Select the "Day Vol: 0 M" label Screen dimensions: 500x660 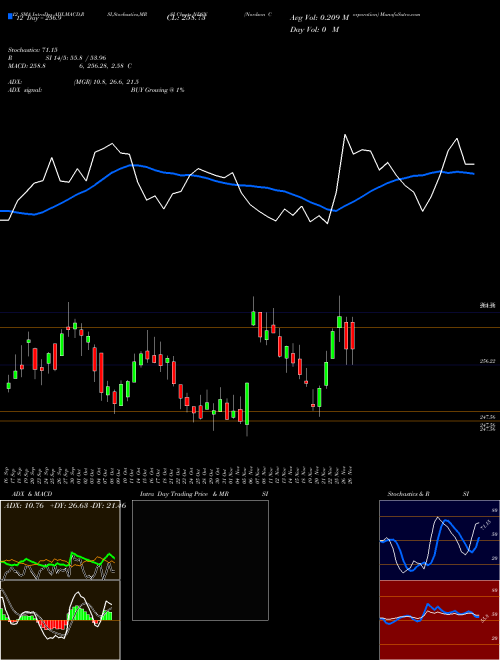coord(314,30)
